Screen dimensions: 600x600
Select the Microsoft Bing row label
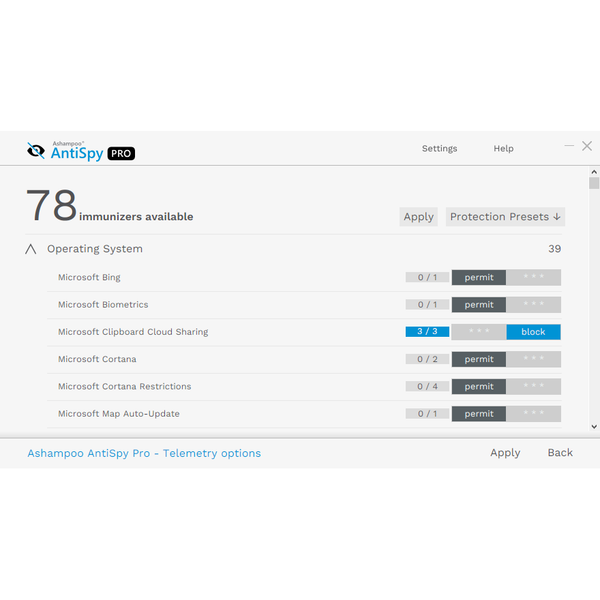coord(89,277)
